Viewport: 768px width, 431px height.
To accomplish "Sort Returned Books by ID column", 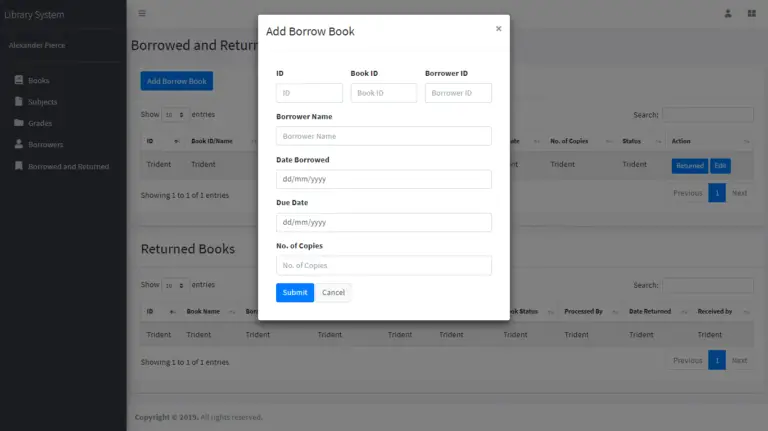I will [160, 311].
